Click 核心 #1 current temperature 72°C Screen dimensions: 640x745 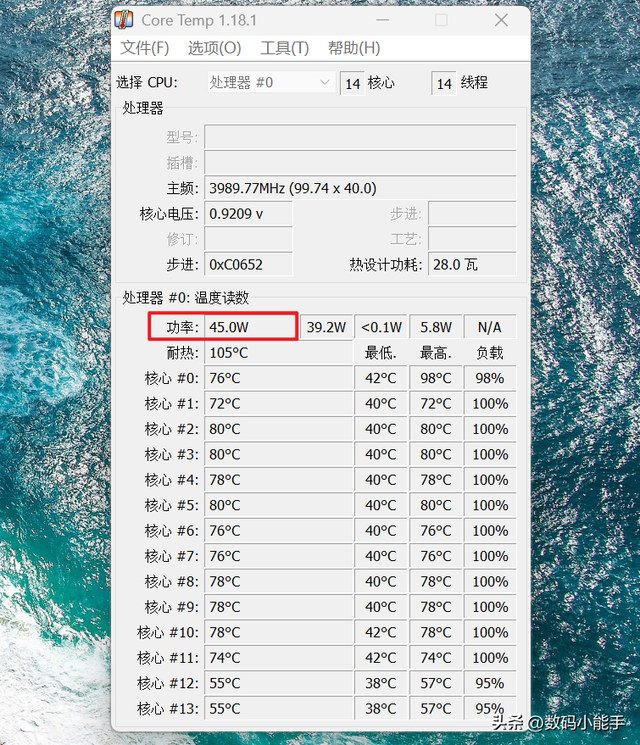[x=278, y=404]
